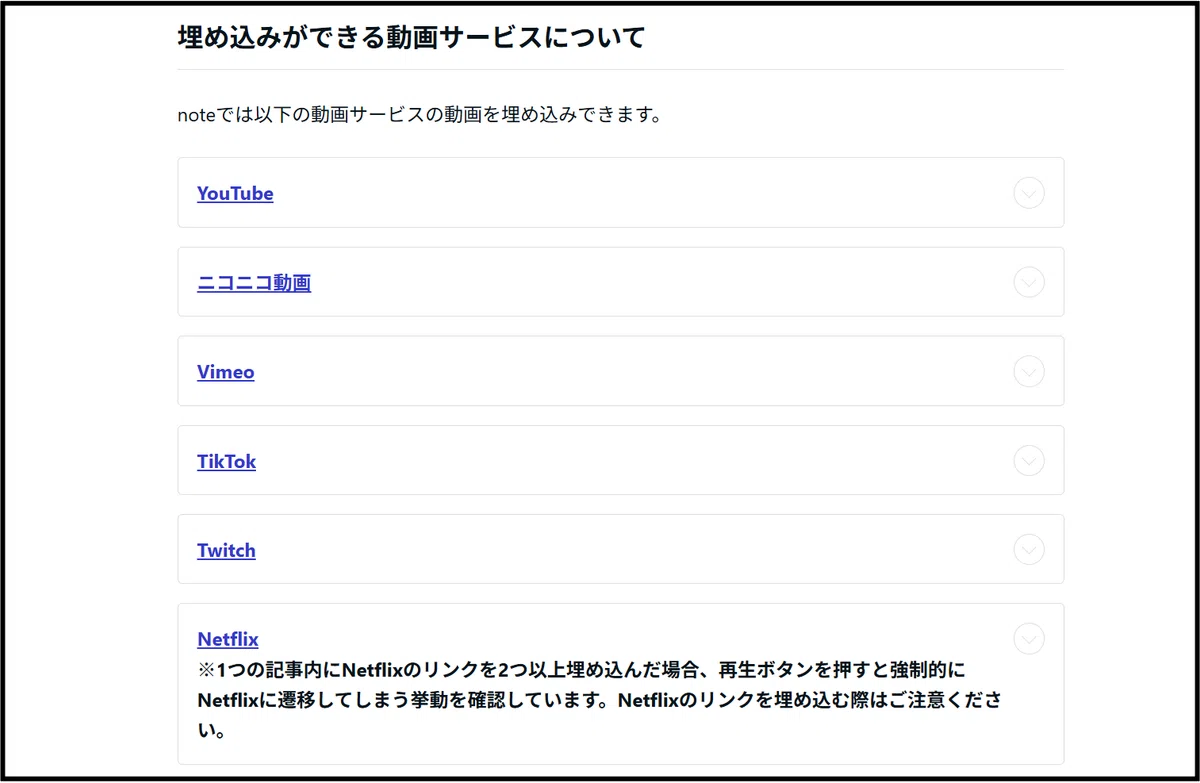This screenshot has width=1200, height=783.
Task: Open the Twitch link
Action: [x=226, y=550]
